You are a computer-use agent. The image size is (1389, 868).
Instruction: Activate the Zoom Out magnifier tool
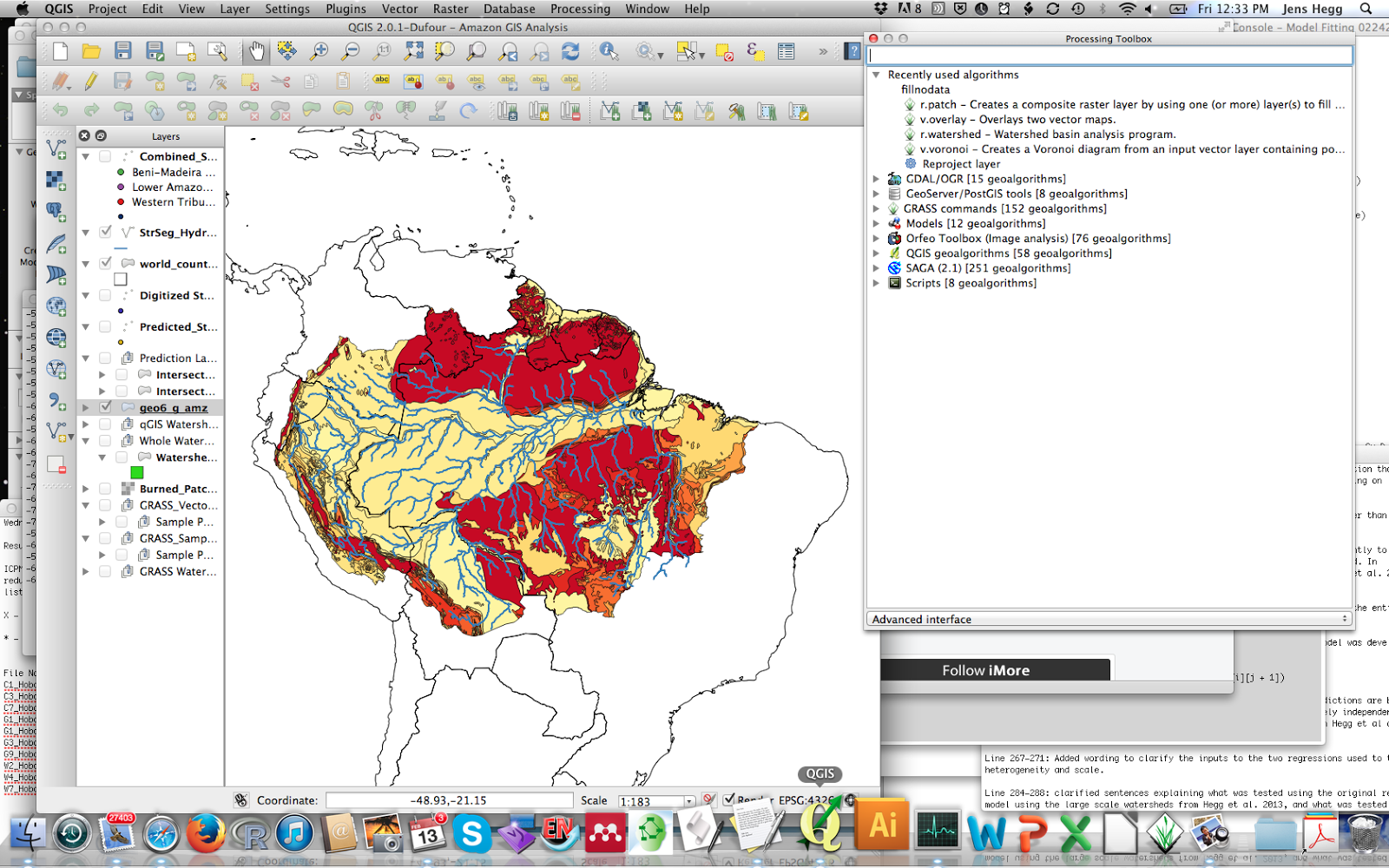(x=351, y=51)
